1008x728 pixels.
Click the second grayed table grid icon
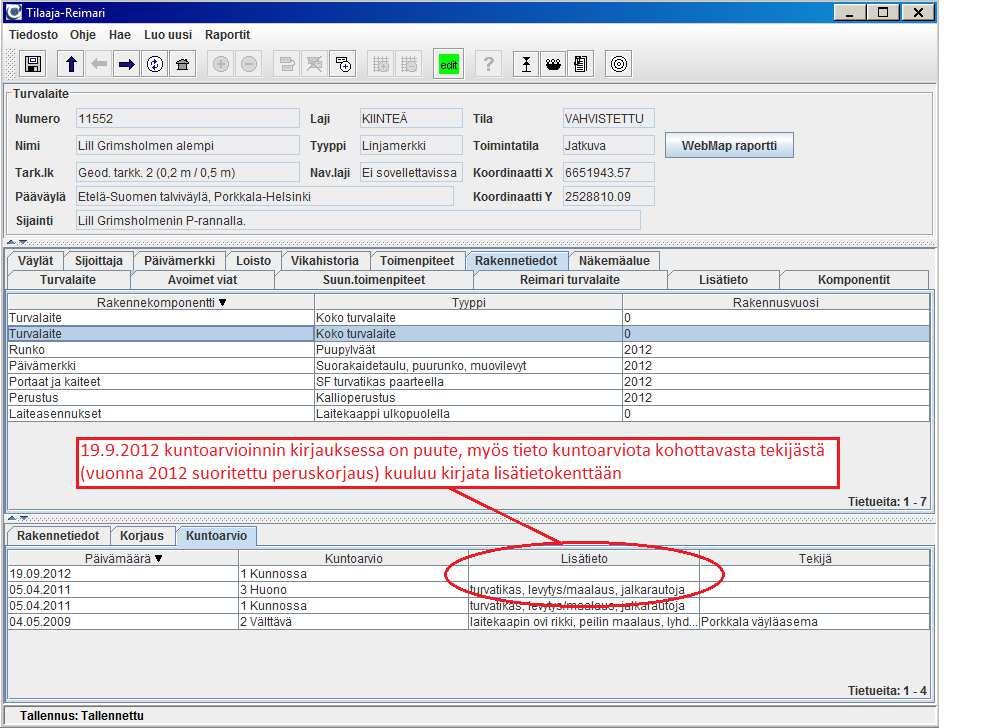point(409,64)
